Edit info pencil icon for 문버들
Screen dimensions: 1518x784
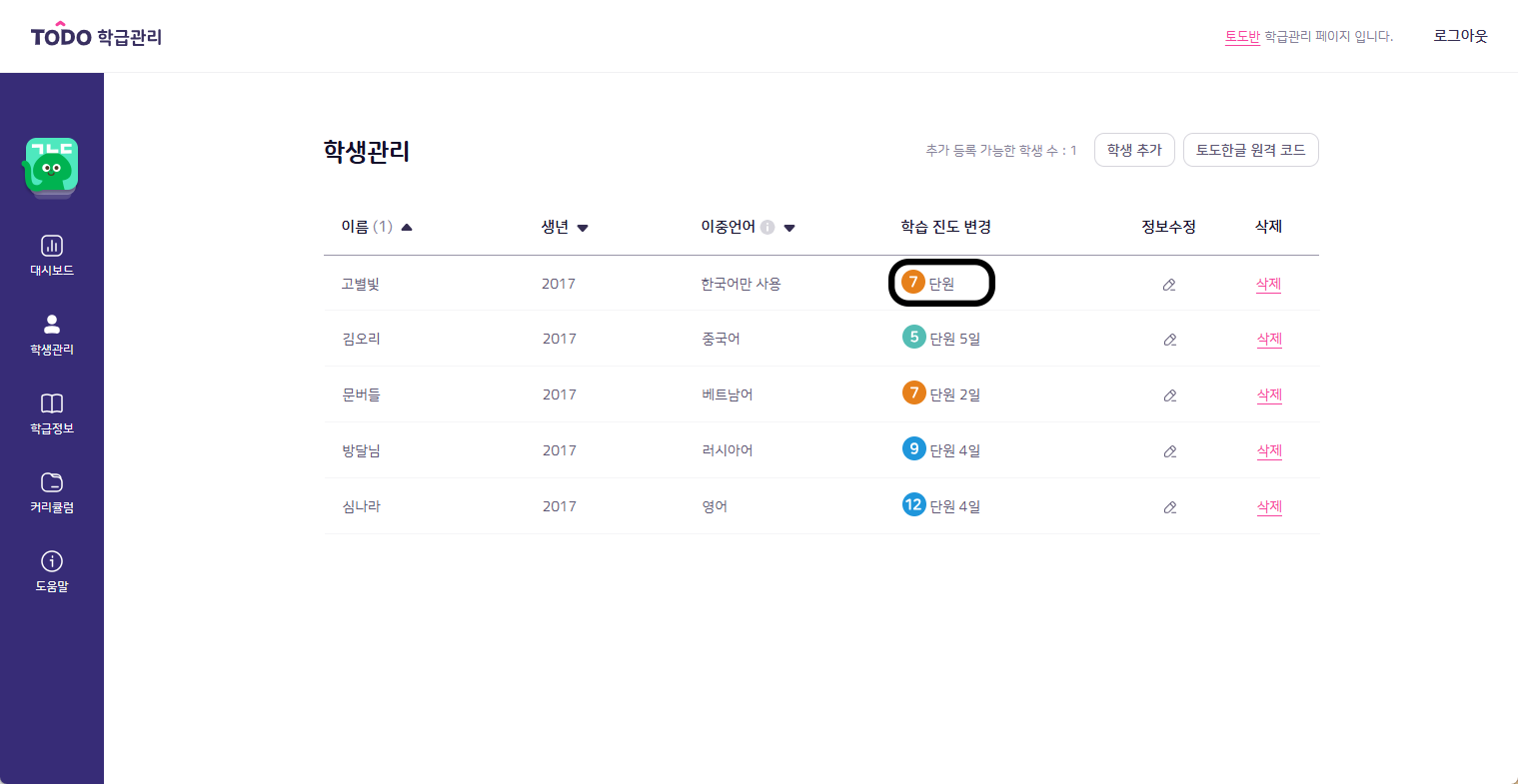coord(1170,395)
